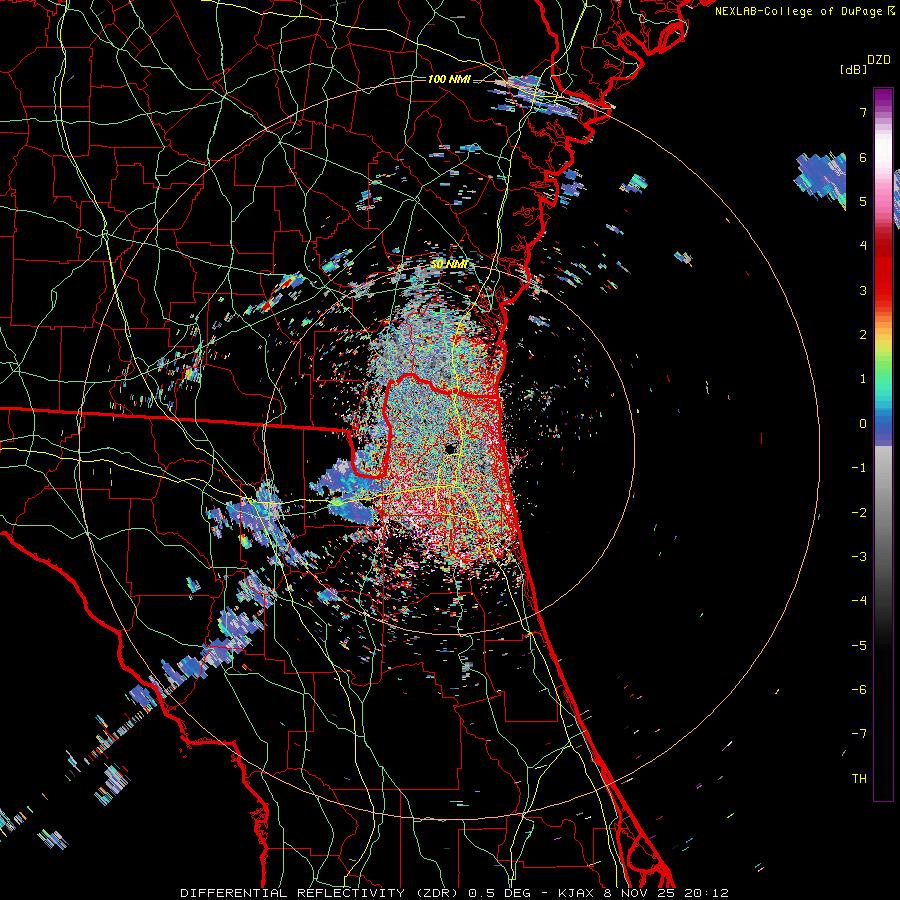Viewport: 900px width, 900px height.
Task: Click the ZDR color scale bar
Action: 883,444
